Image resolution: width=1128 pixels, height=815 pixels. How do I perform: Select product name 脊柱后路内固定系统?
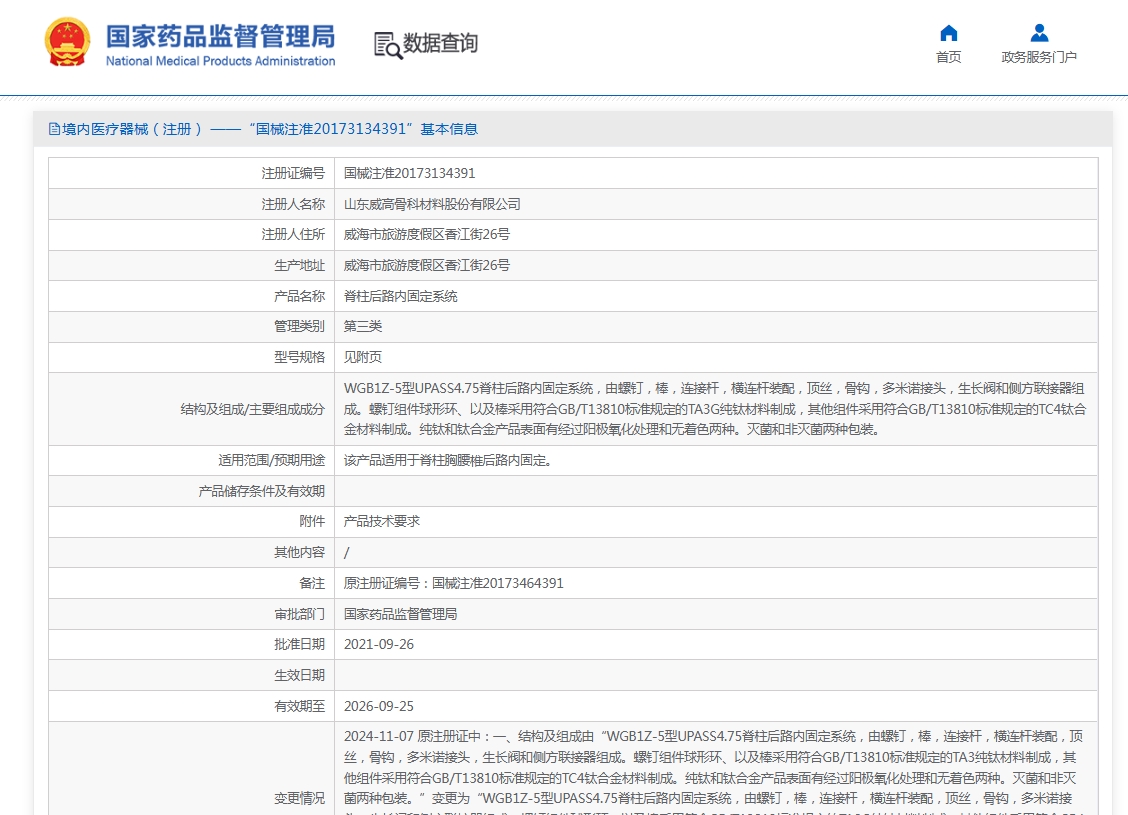(x=401, y=296)
